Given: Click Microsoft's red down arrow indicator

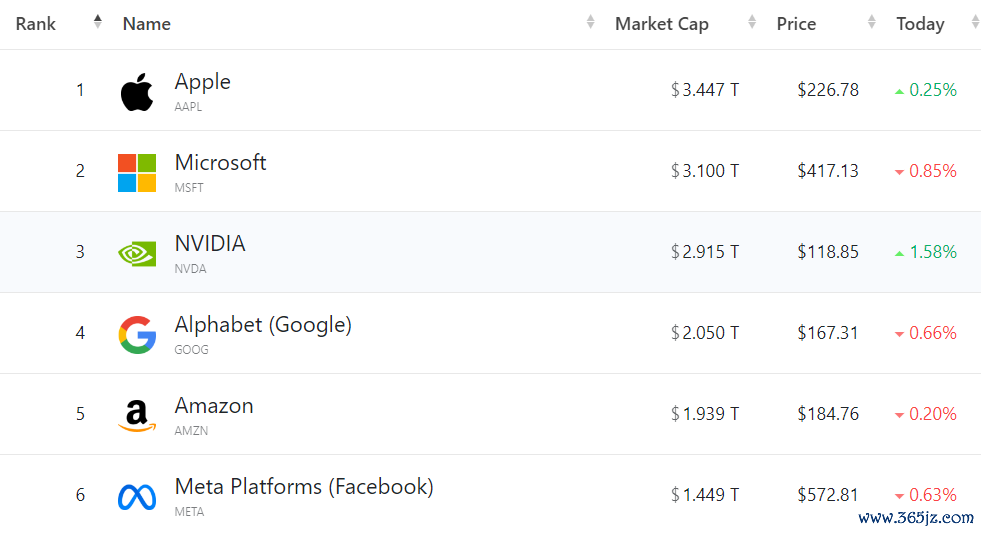Looking at the screenshot, I should [900, 173].
